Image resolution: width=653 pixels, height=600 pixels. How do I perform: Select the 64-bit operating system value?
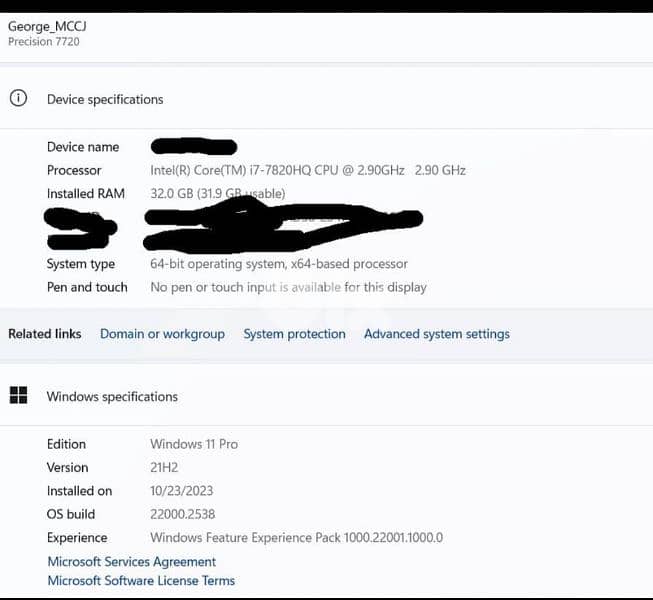(279, 264)
